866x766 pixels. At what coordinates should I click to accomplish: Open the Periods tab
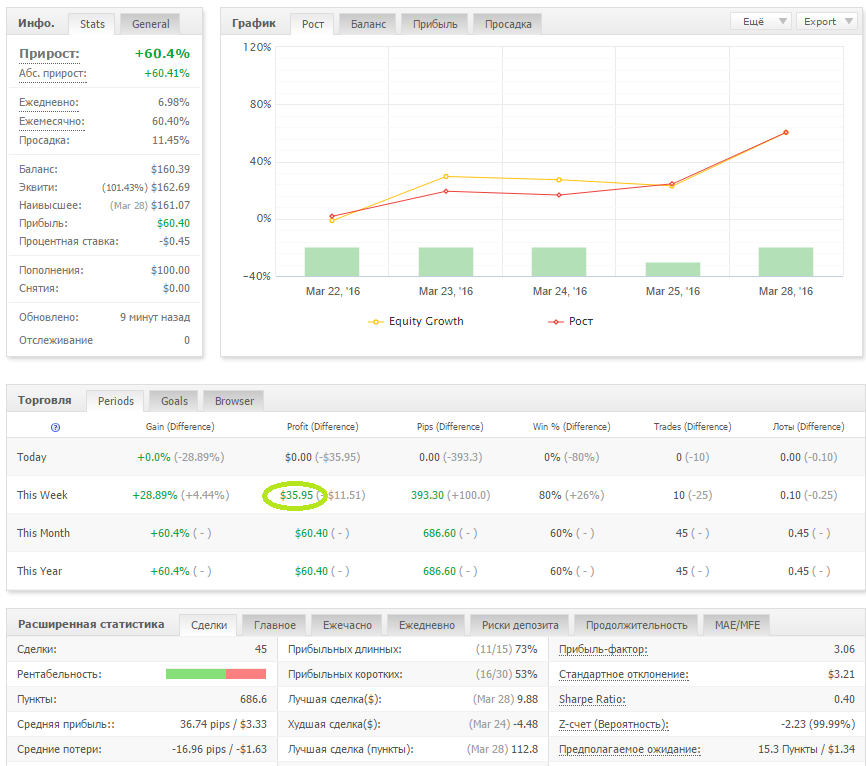pyautogui.click(x=115, y=401)
